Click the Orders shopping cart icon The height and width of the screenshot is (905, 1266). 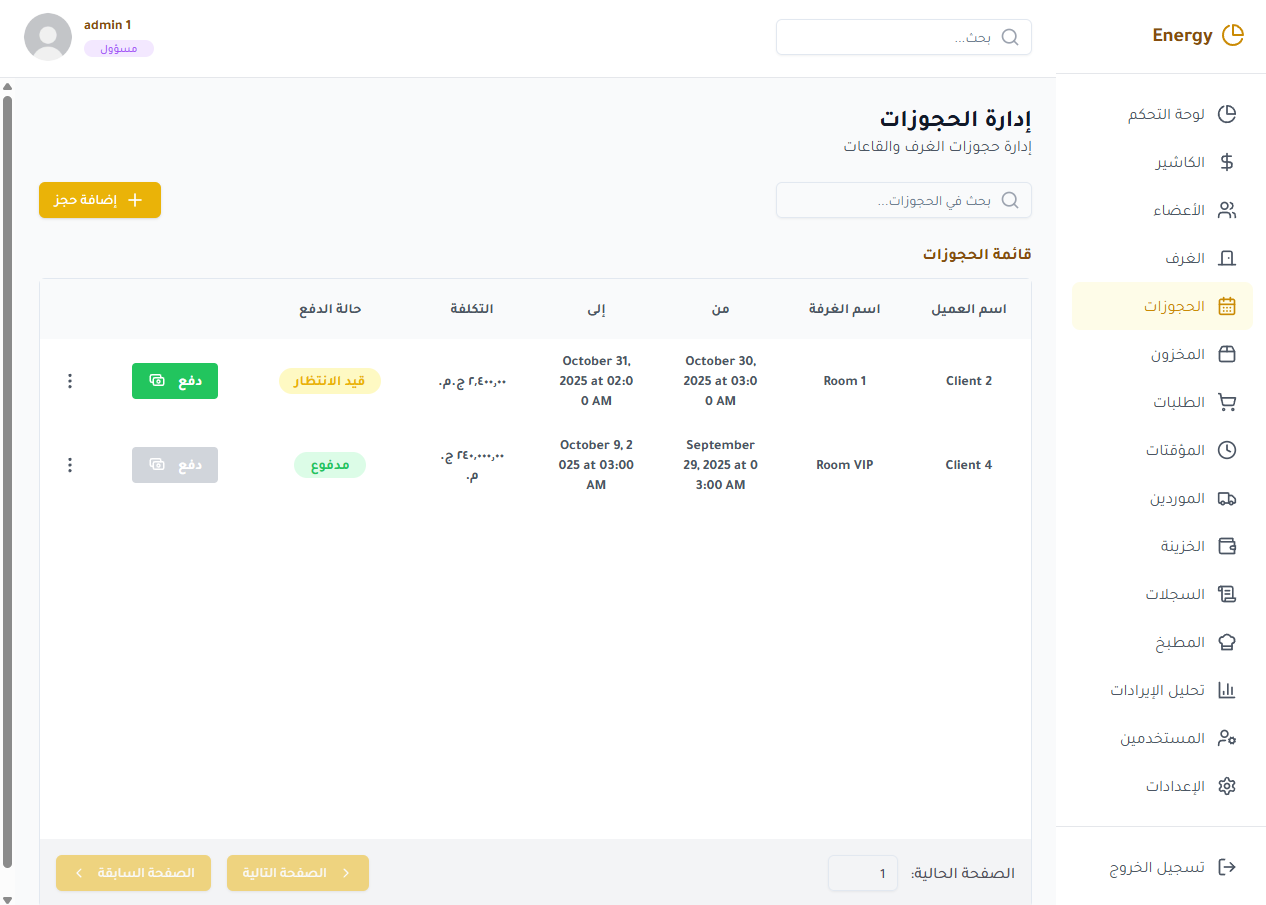(x=1227, y=402)
